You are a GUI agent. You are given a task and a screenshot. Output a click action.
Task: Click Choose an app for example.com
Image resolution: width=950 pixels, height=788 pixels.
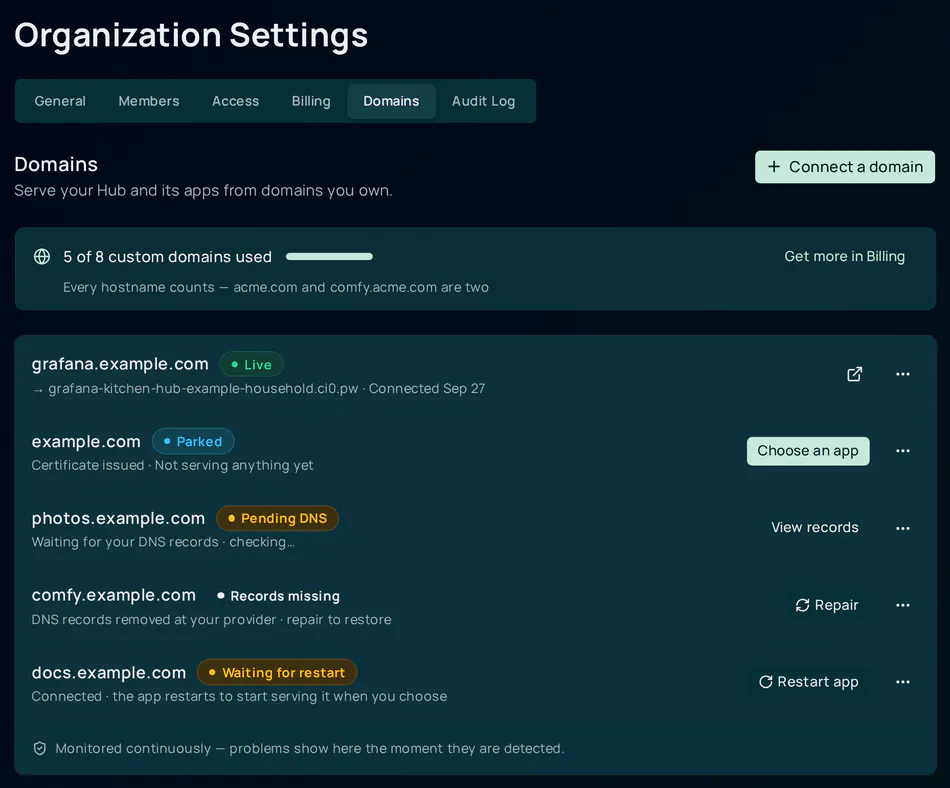(x=808, y=451)
